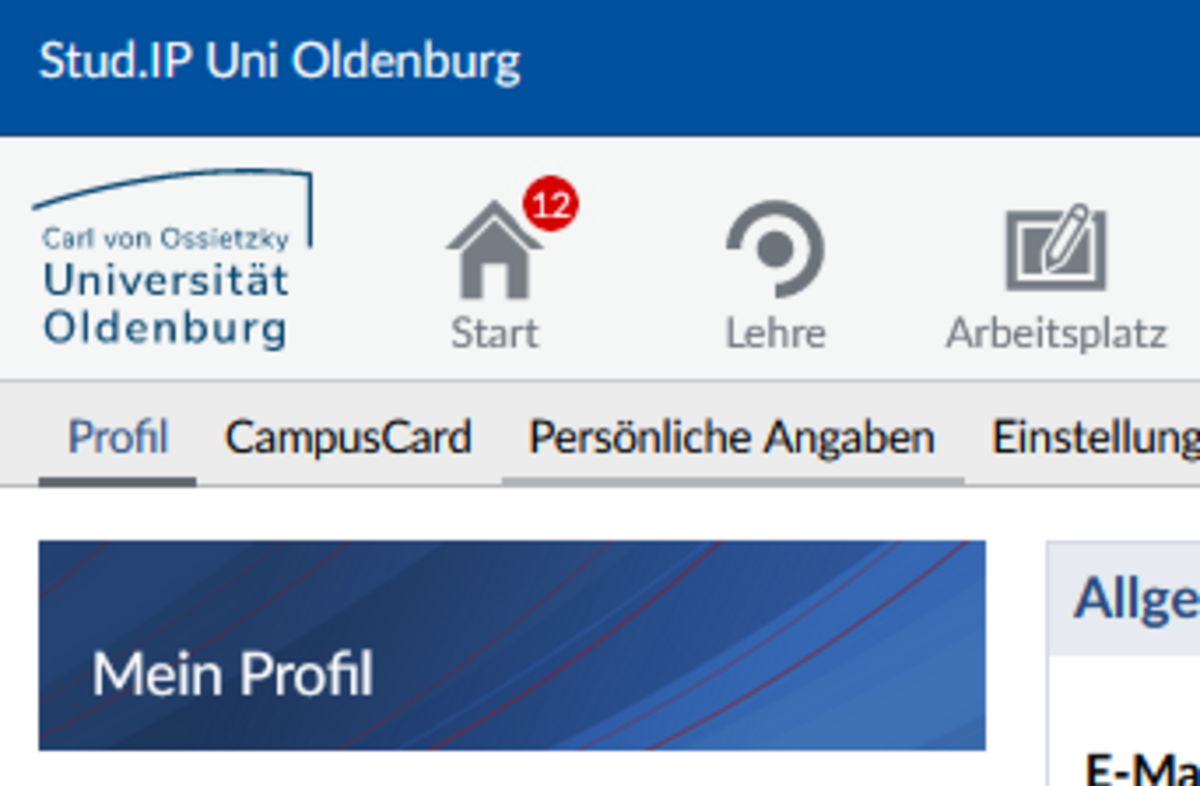Click the Lehre text label
Screen dimensions: 1200x786
[x=775, y=333]
